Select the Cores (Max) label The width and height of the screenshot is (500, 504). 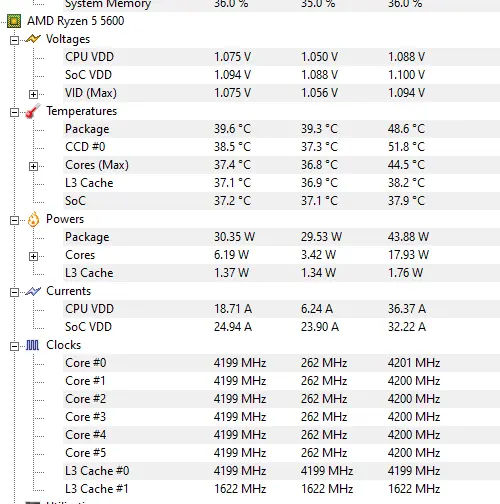(97, 165)
